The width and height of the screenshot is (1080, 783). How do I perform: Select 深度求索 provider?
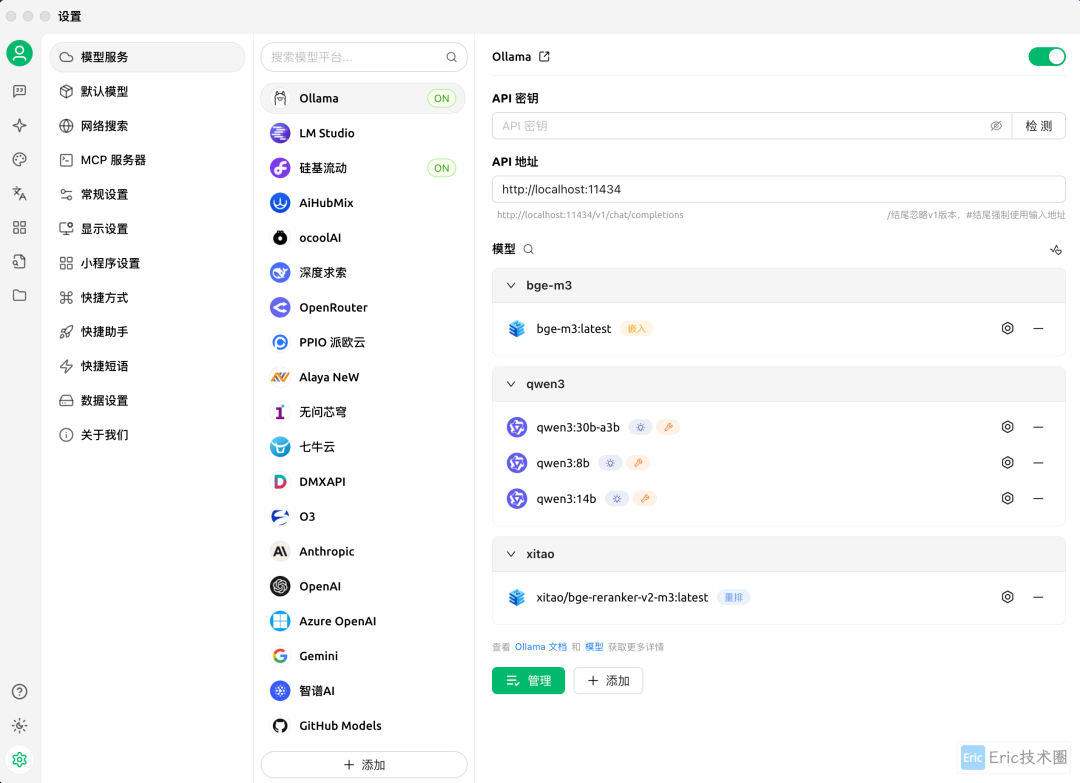coord(363,273)
